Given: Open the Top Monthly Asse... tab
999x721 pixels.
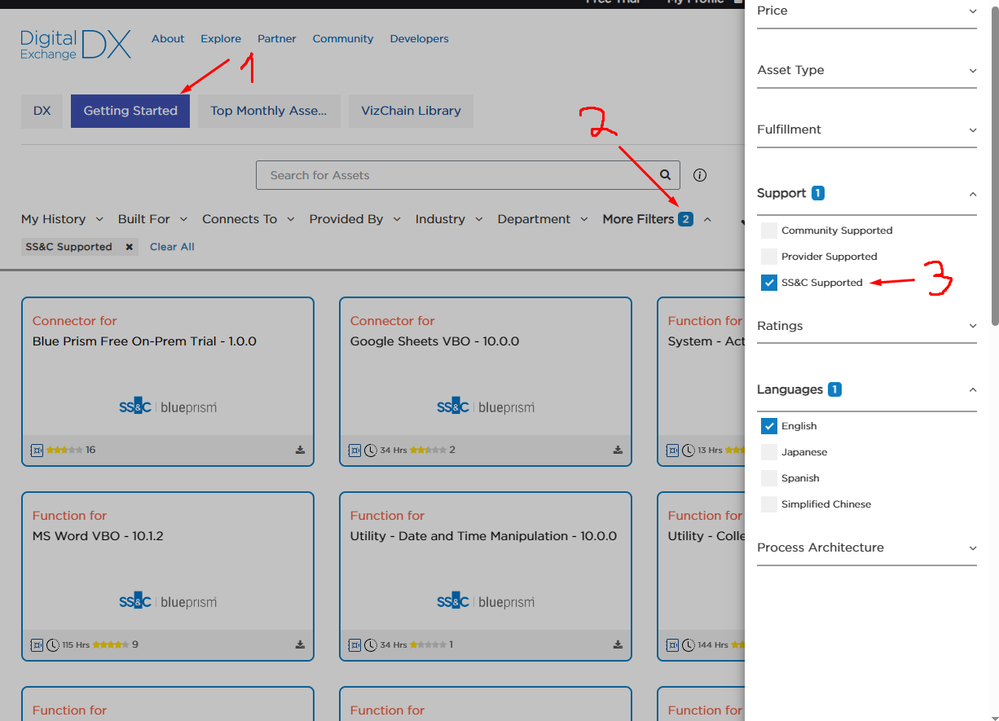Looking at the screenshot, I should tap(269, 111).
